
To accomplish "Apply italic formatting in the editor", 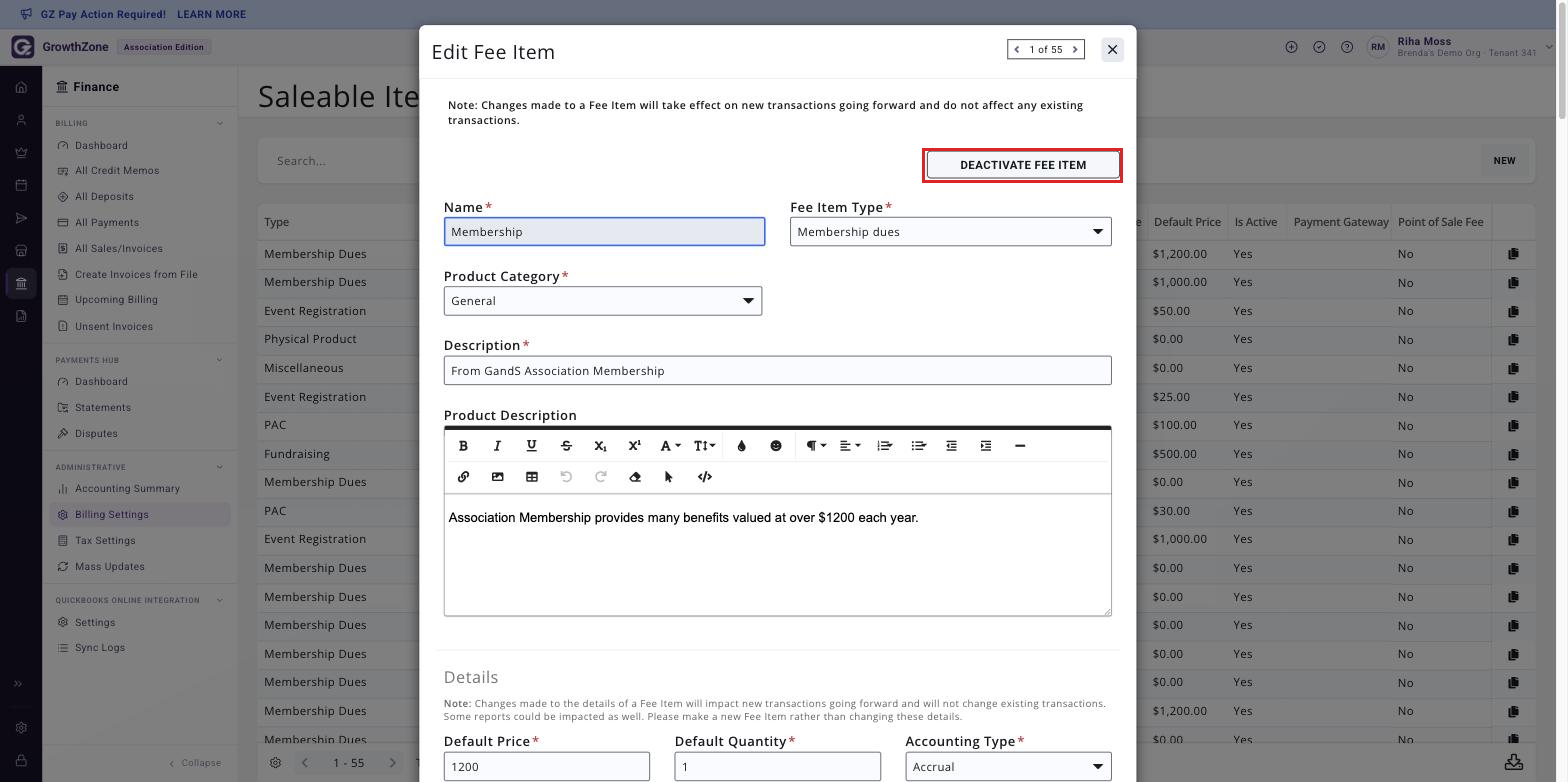I will coord(497,446).
